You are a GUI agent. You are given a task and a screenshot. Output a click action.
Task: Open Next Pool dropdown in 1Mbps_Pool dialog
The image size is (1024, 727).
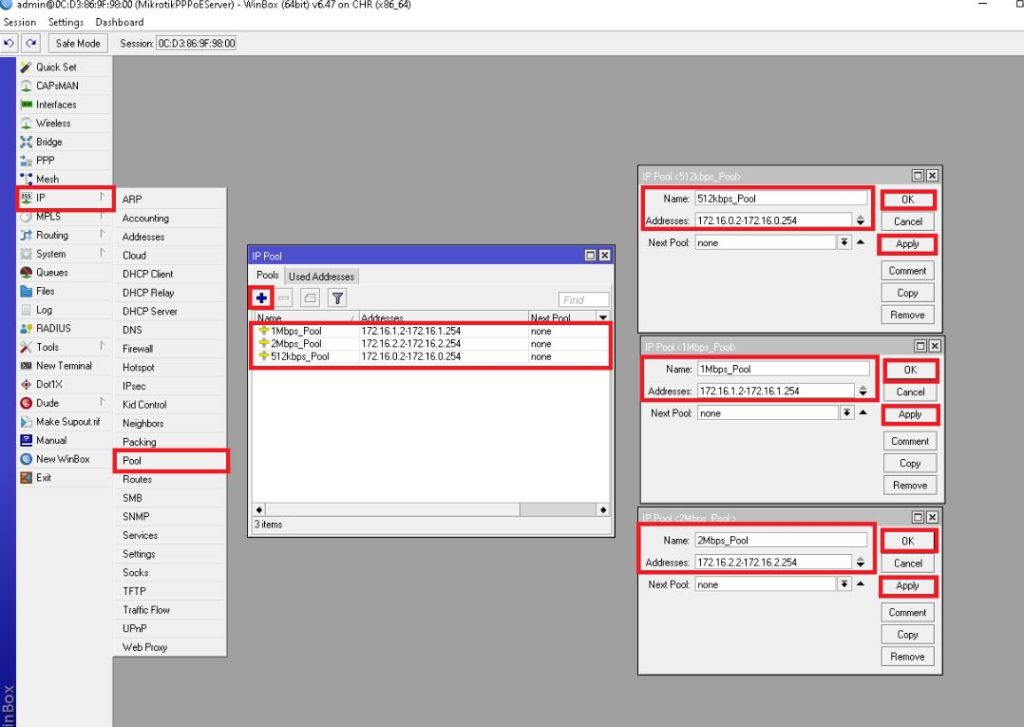847,413
